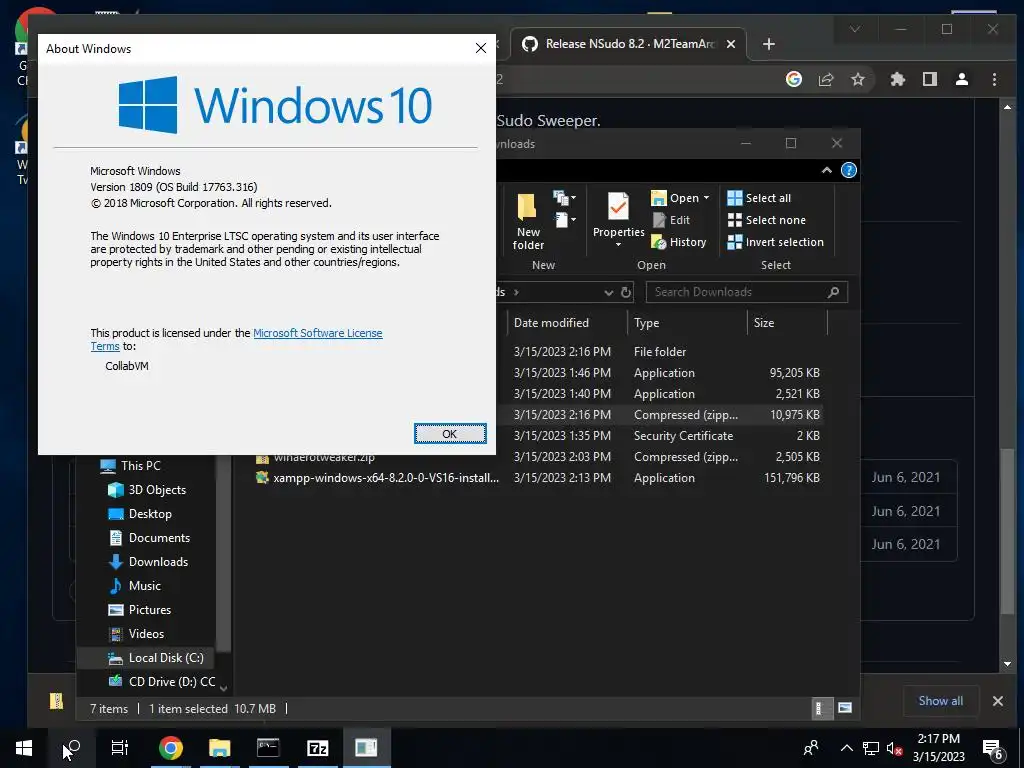The width and height of the screenshot is (1024, 768).
Task: Open Pictures in navigation pane
Action: point(140,610)
